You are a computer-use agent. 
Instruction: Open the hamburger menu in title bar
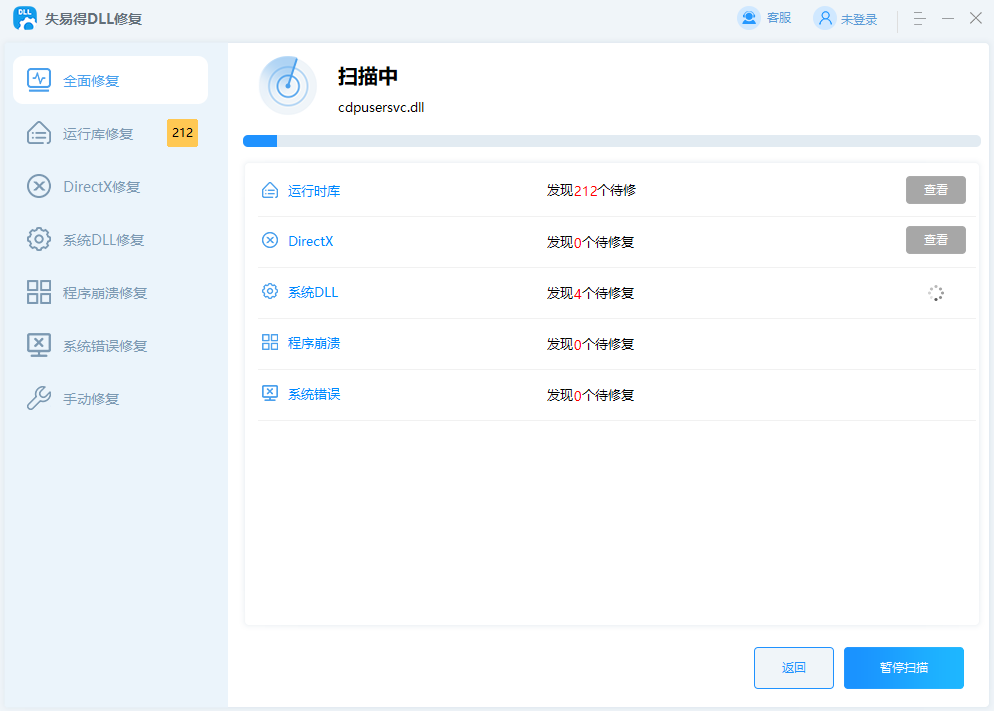(919, 18)
